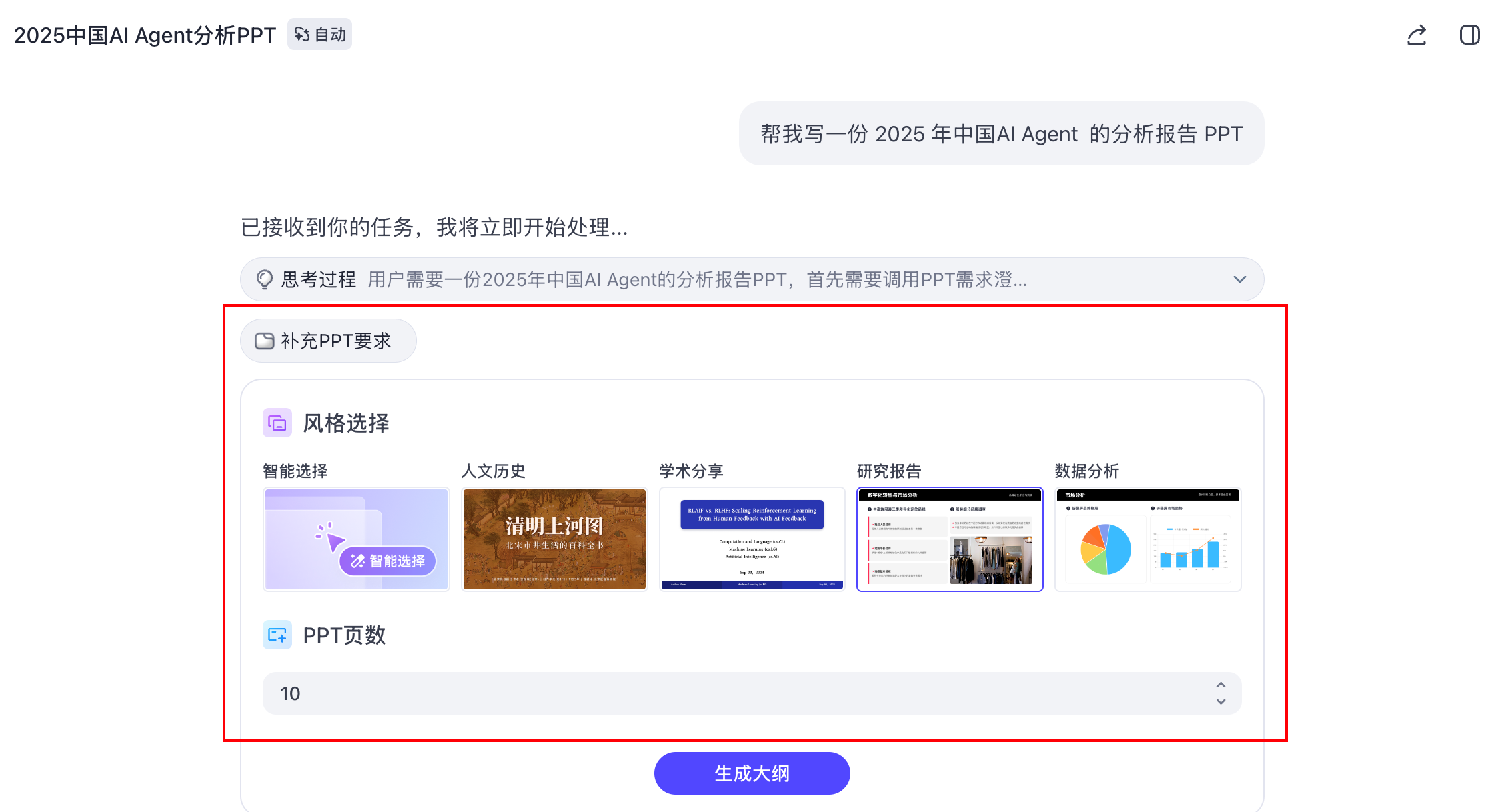Screen dimensions: 1502x812
Task: Click the magic wand 智能选择 pill
Action: click(388, 561)
